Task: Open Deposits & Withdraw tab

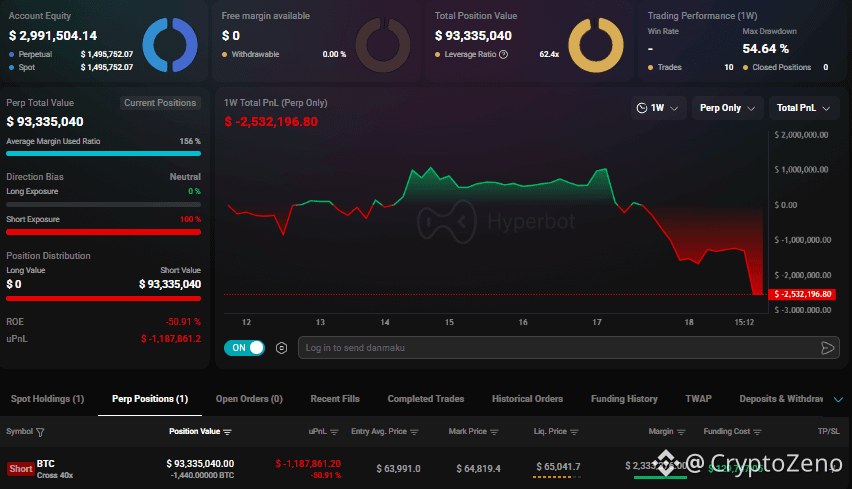Action: point(781,399)
